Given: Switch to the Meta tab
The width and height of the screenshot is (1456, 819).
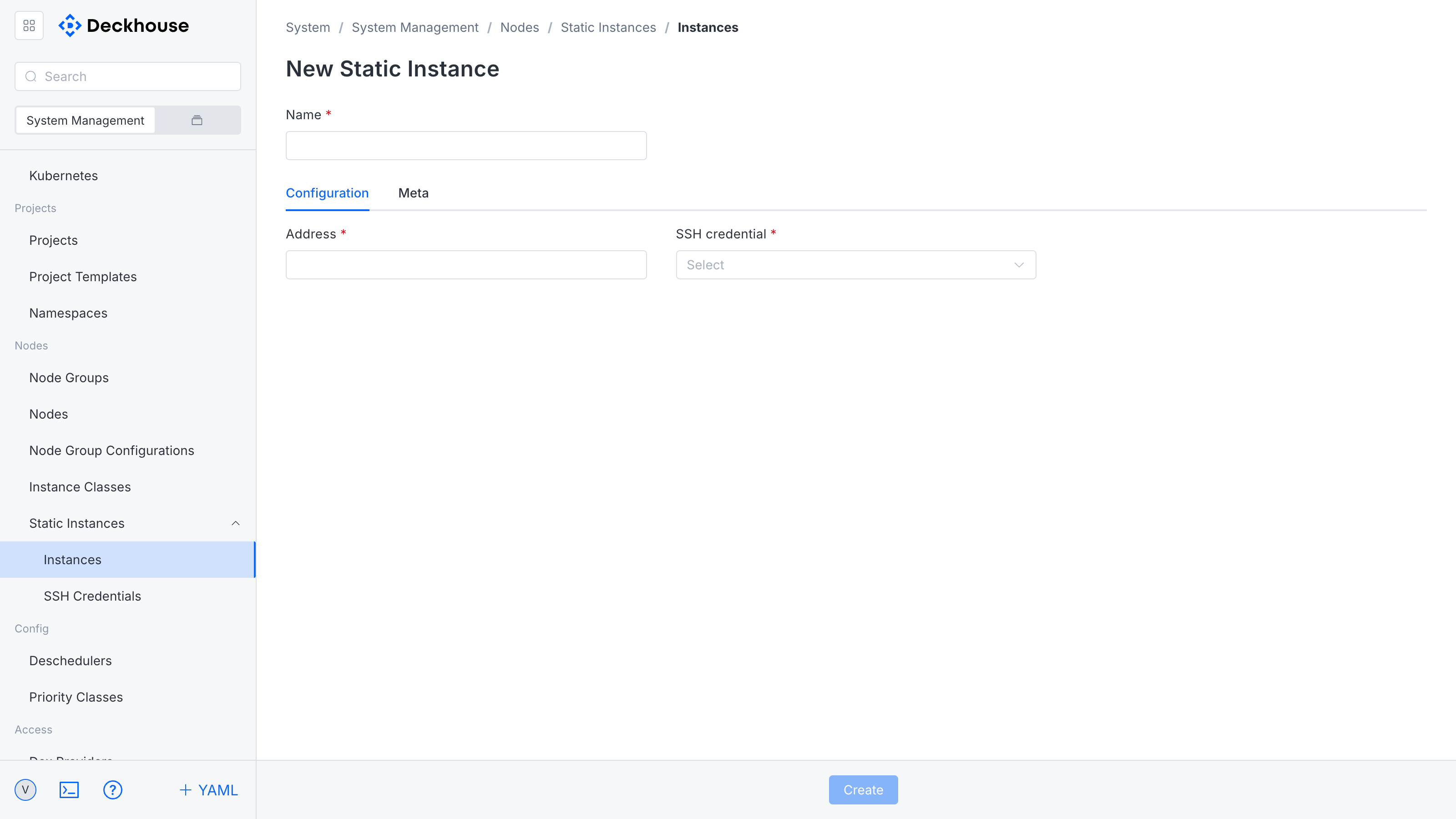Looking at the screenshot, I should [x=413, y=193].
